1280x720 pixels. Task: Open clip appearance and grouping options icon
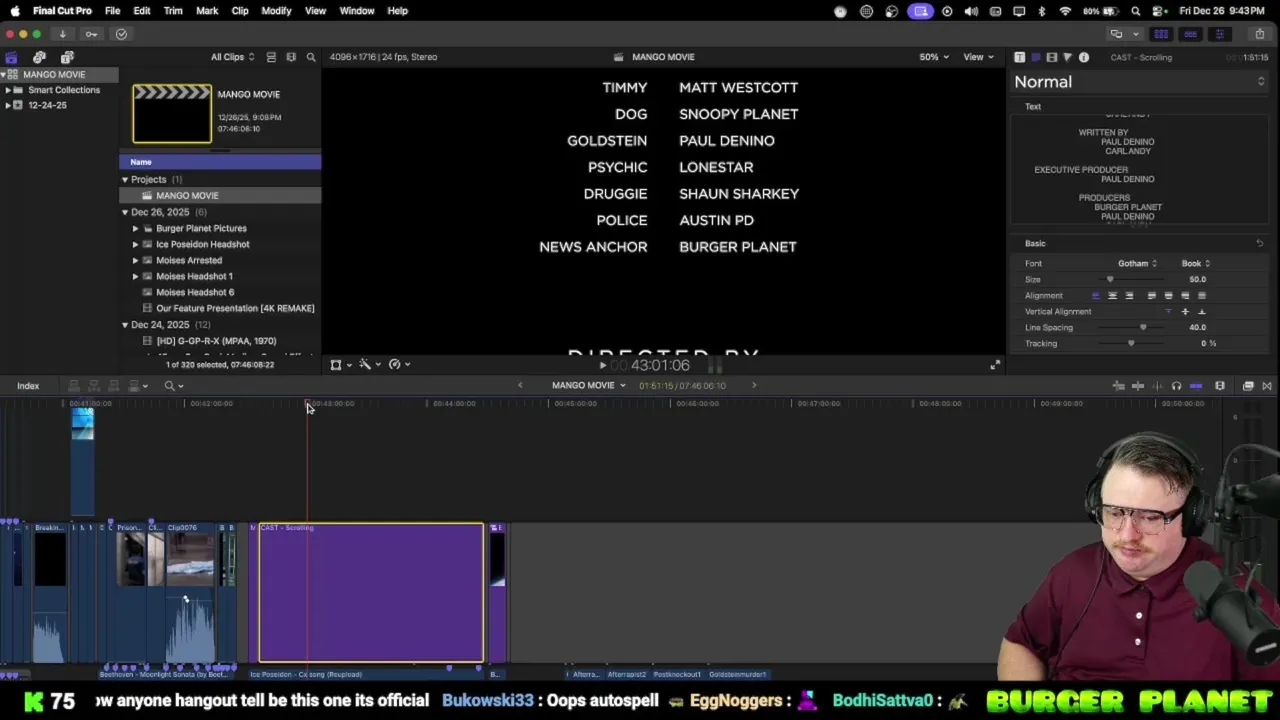291,57
